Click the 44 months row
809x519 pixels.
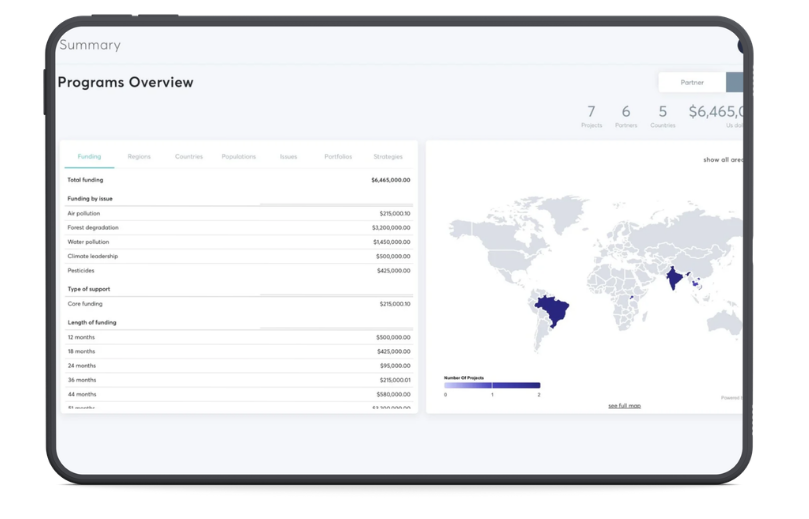point(239,395)
